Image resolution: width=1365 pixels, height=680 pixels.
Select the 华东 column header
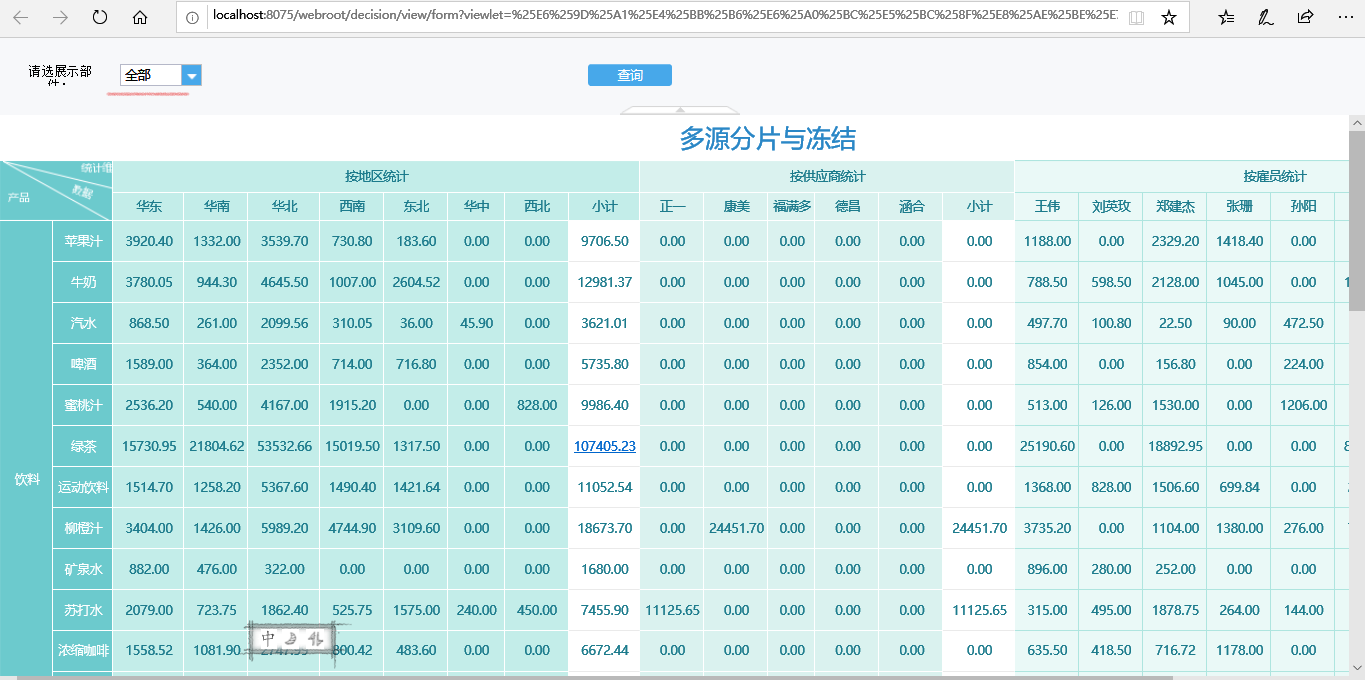pos(149,206)
